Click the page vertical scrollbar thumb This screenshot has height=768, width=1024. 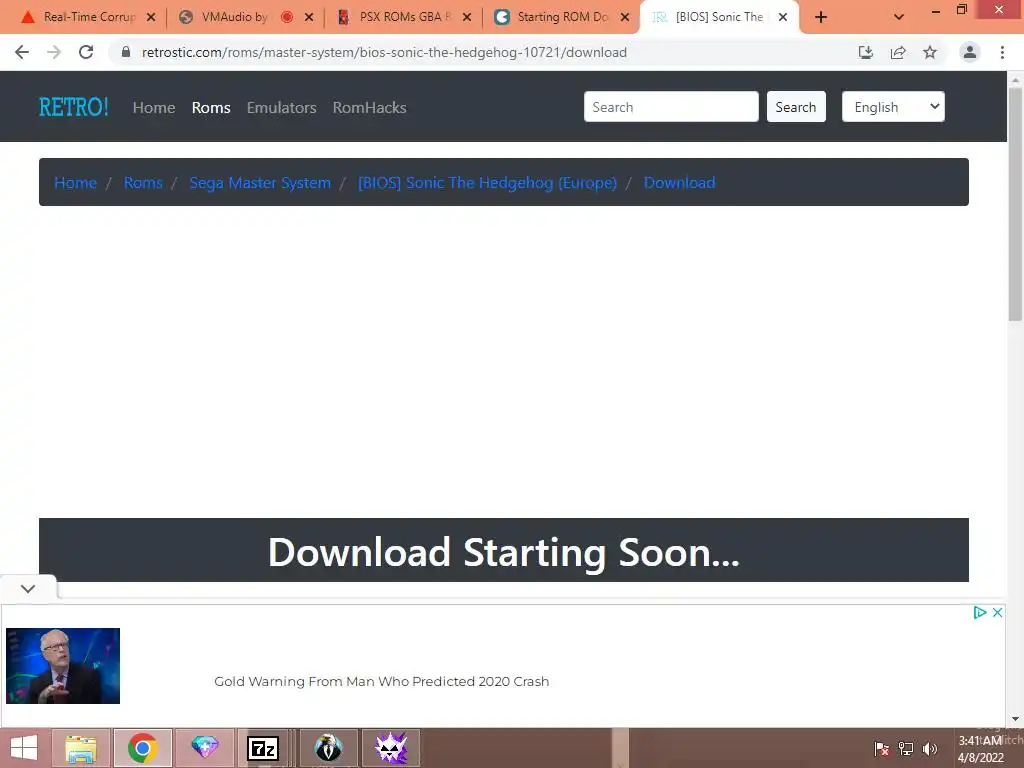tap(1015, 204)
